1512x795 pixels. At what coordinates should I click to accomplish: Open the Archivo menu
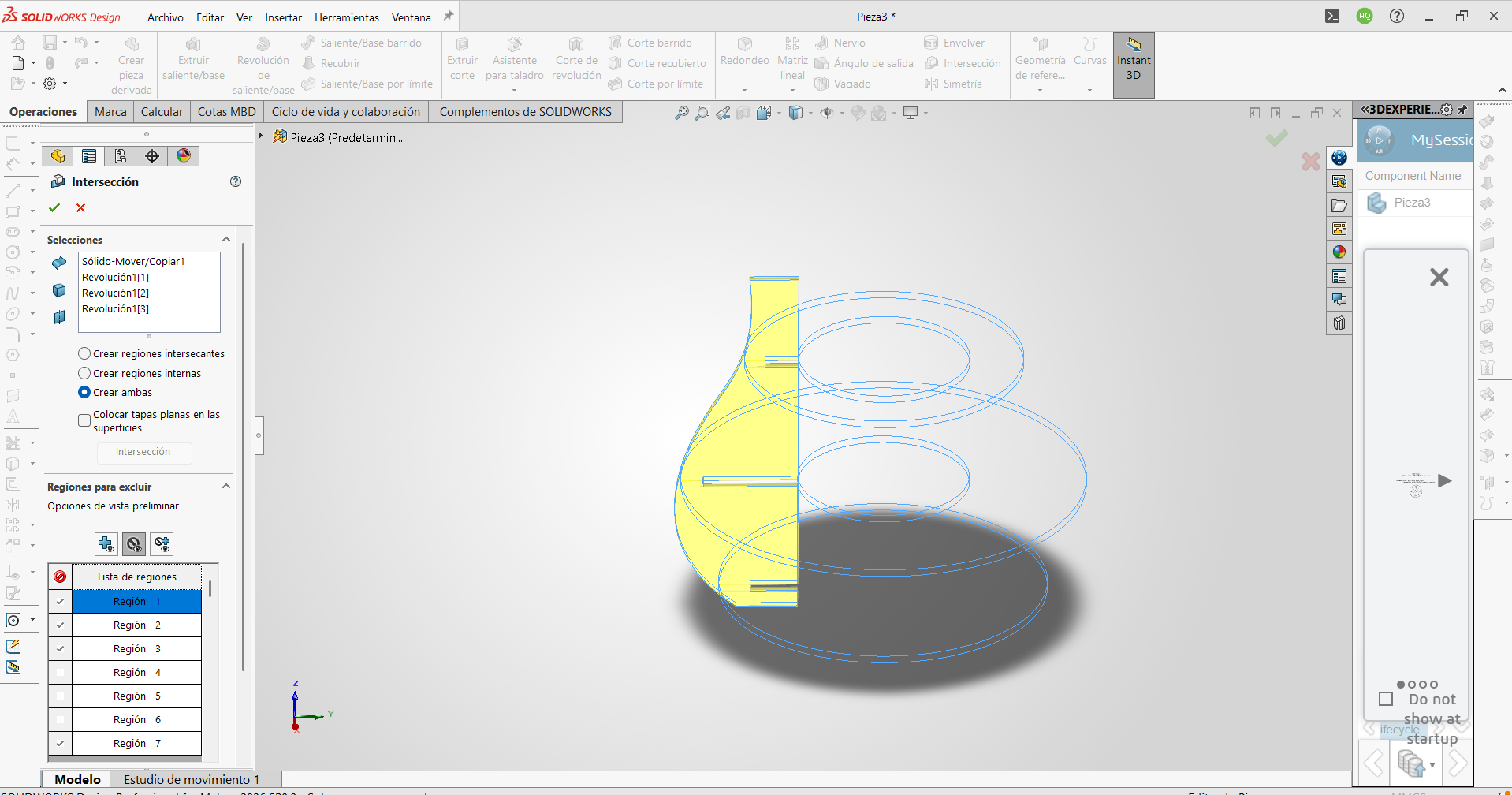(166, 17)
